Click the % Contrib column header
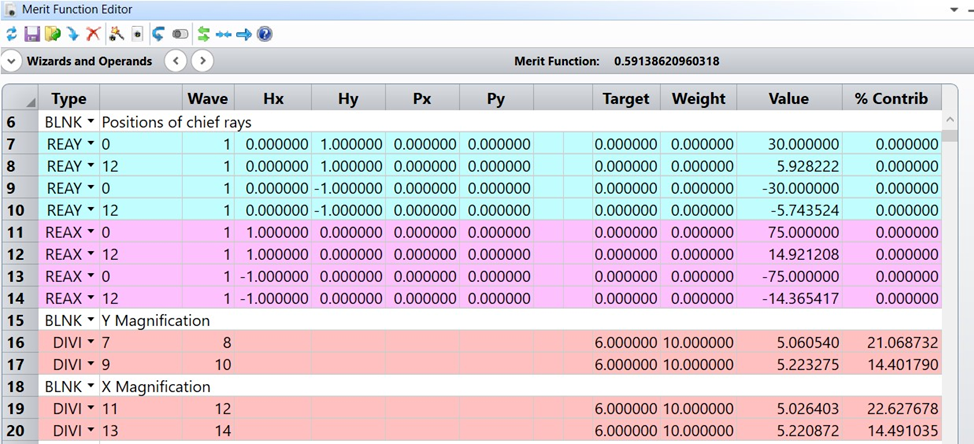The image size is (974, 444). [891, 98]
